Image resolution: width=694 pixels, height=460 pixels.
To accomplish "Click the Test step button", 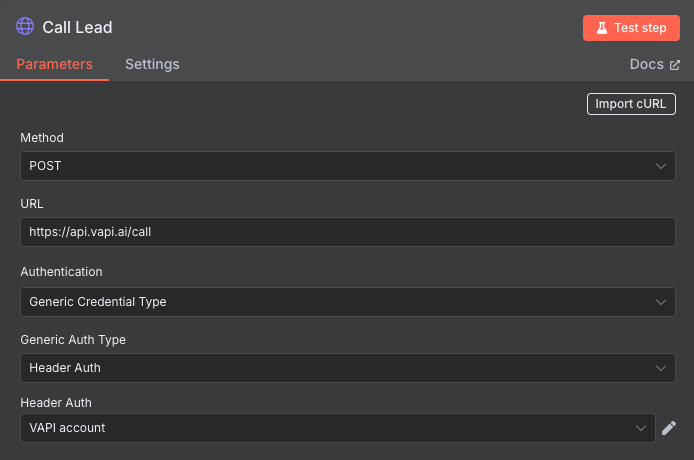I will pyautogui.click(x=631, y=28).
